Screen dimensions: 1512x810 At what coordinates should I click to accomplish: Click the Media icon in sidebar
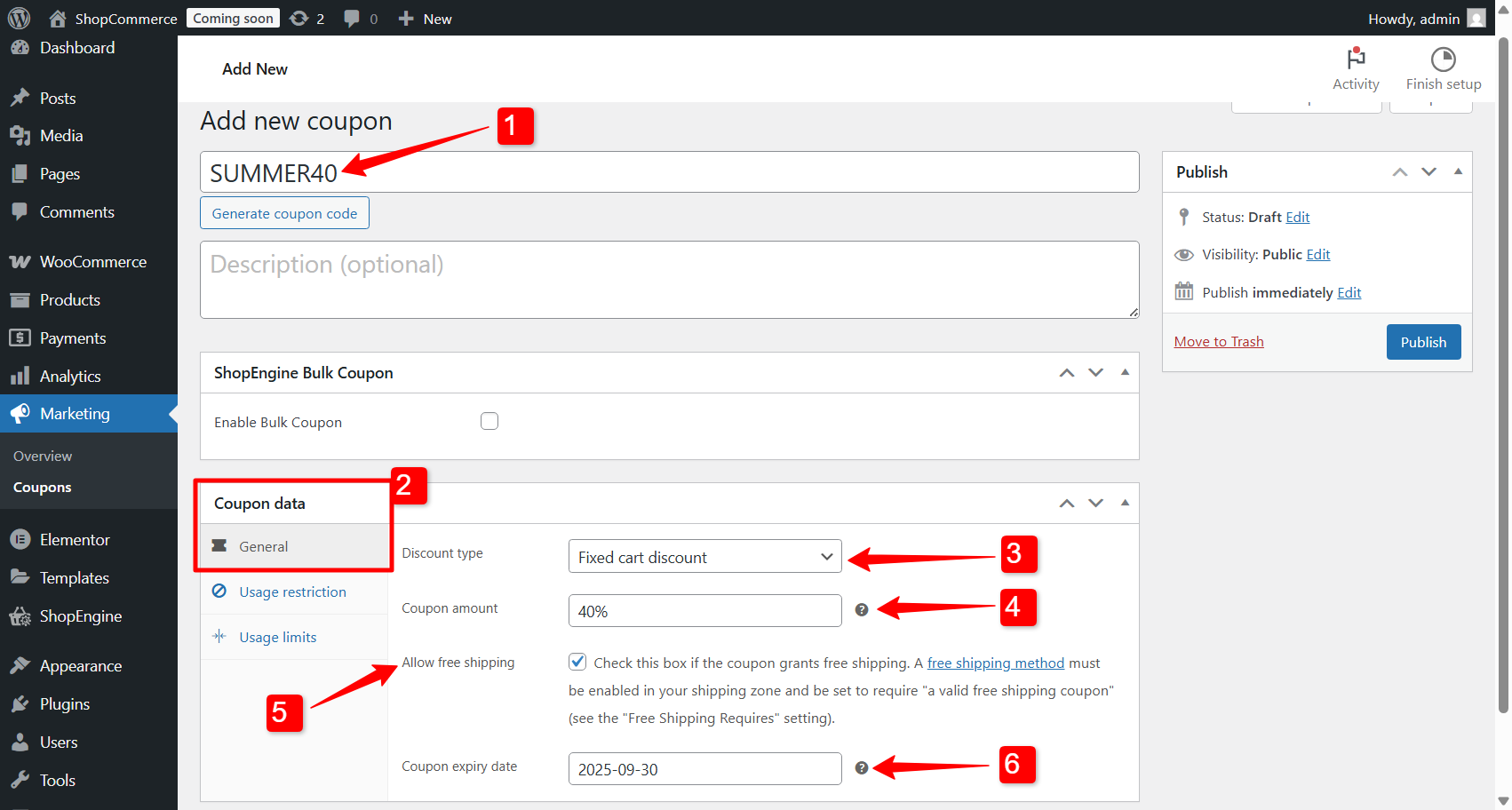coord(20,136)
